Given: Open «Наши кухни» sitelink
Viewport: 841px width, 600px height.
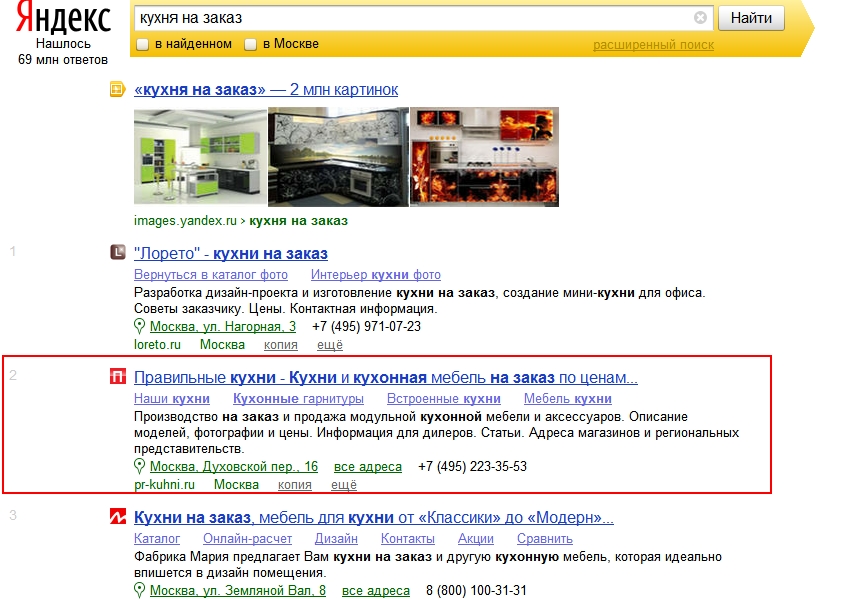Looking at the screenshot, I should click(172, 399).
